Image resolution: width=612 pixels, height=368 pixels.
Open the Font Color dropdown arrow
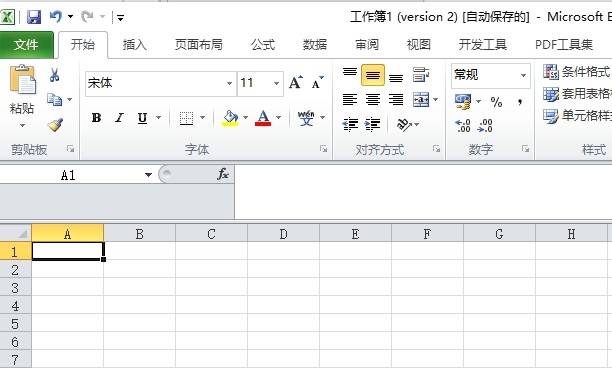(278, 117)
